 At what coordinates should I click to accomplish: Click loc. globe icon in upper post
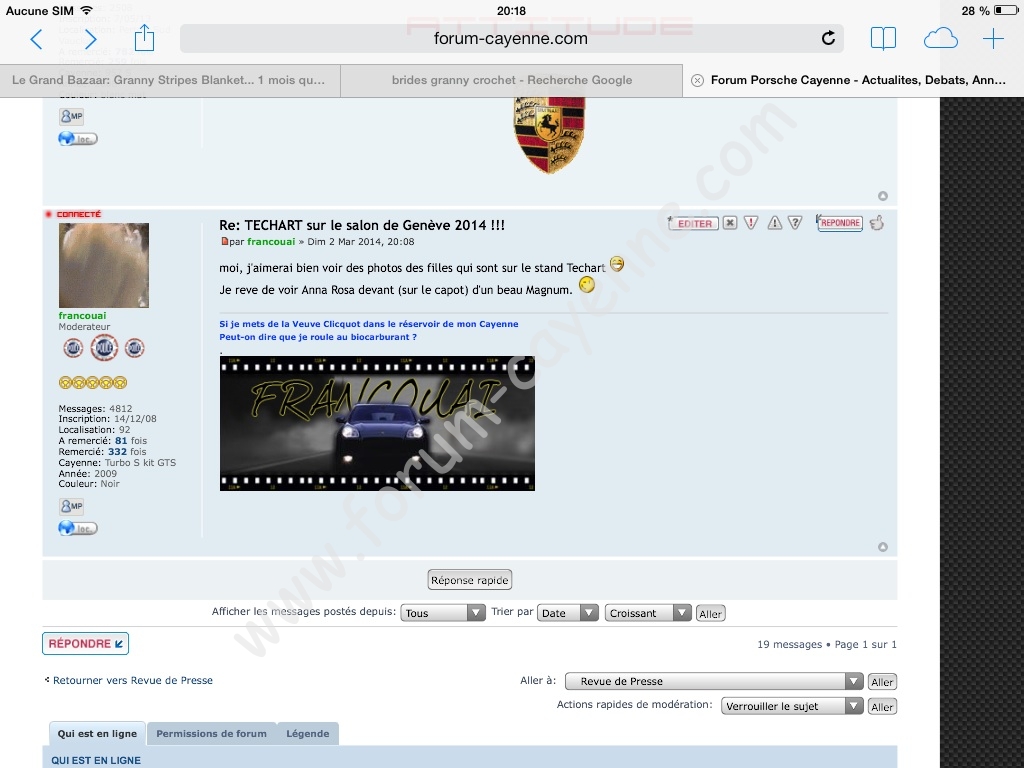tap(78, 138)
